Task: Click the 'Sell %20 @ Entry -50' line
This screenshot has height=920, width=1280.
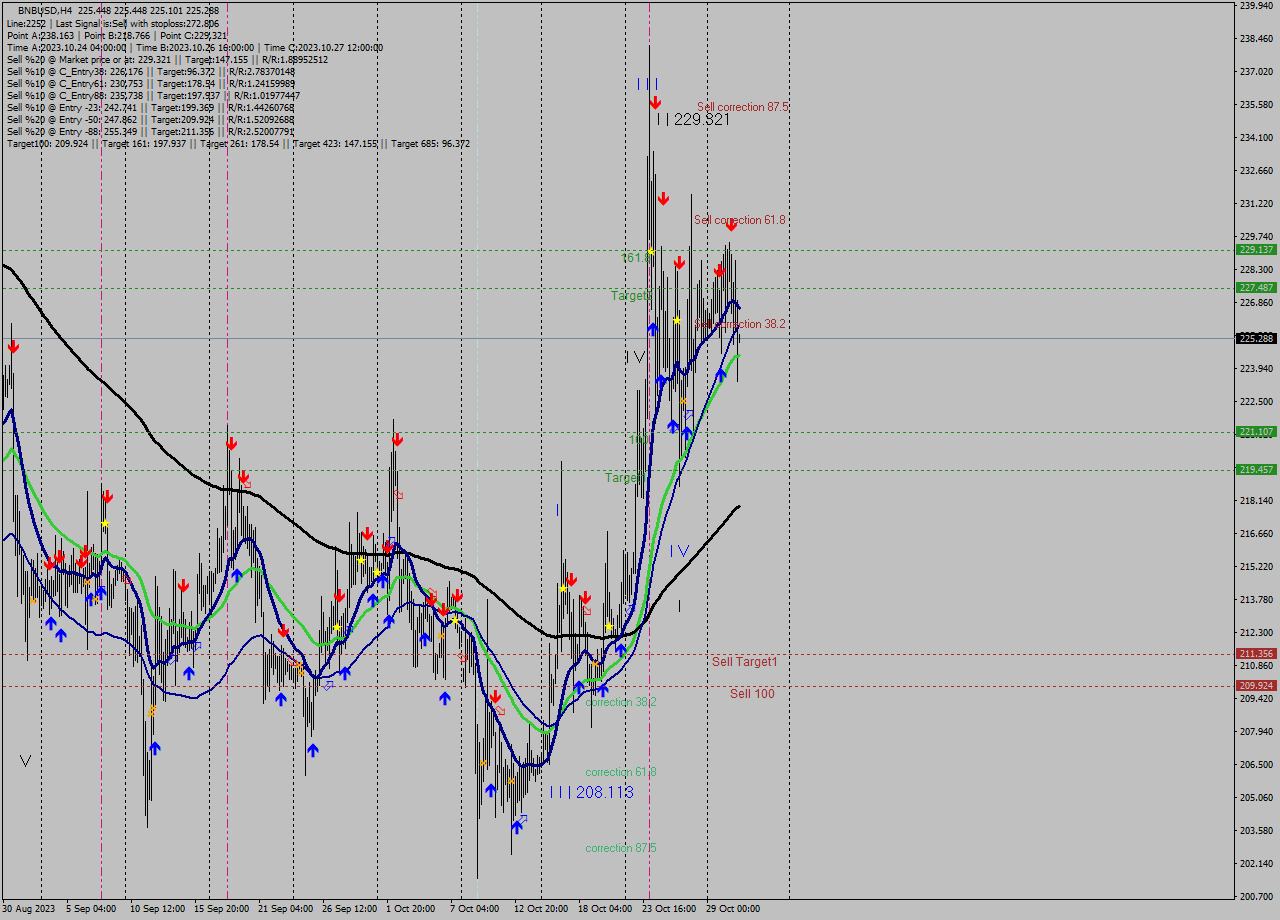Action: click(150, 120)
